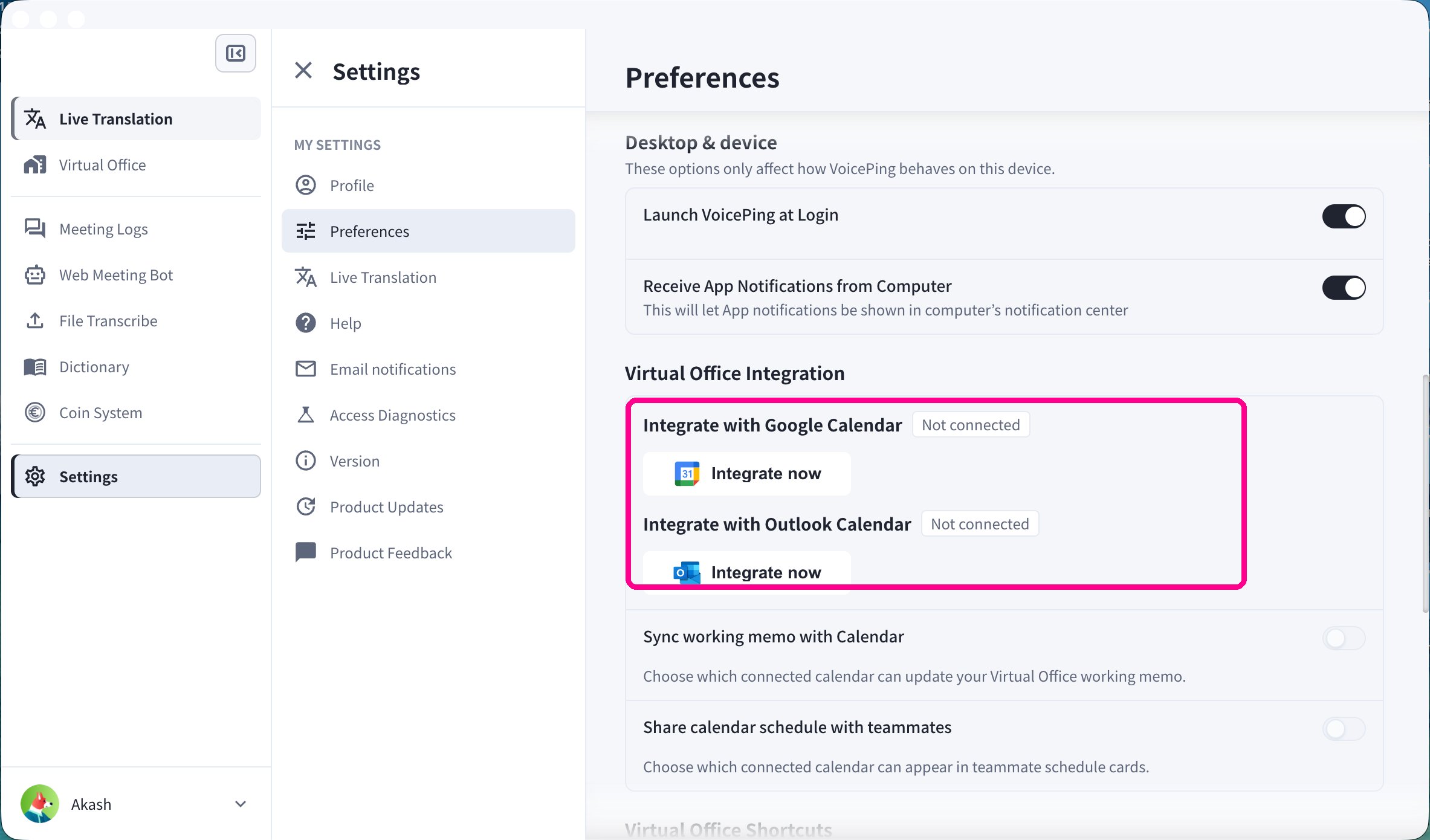Image resolution: width=1430 pixels, height=840 pixels.
Task: Click the Live Translation translate icon in sidebar
Action: 35,119
